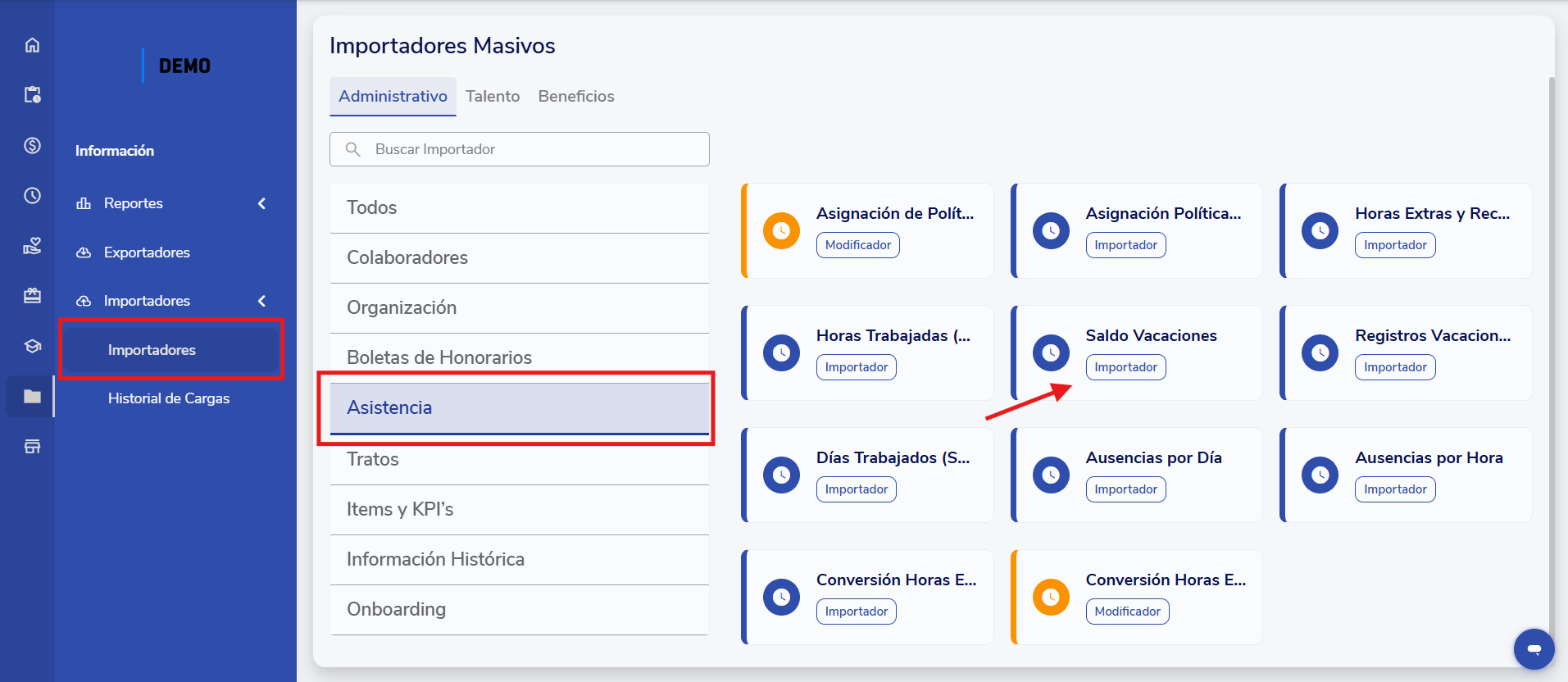1568x682 pixels.
Task: Click the orange clock icon on Asignación de Polít card
Action: 781,231
